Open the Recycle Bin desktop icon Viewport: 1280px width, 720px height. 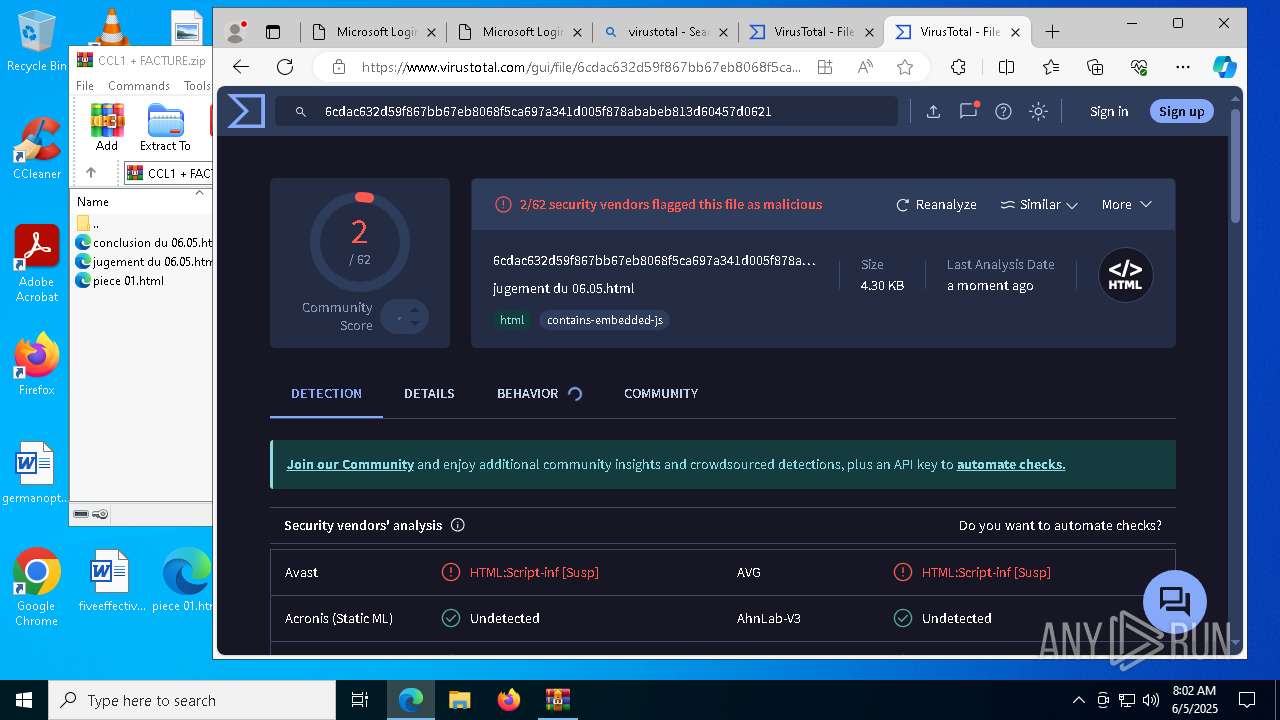[x=37, y=41]
